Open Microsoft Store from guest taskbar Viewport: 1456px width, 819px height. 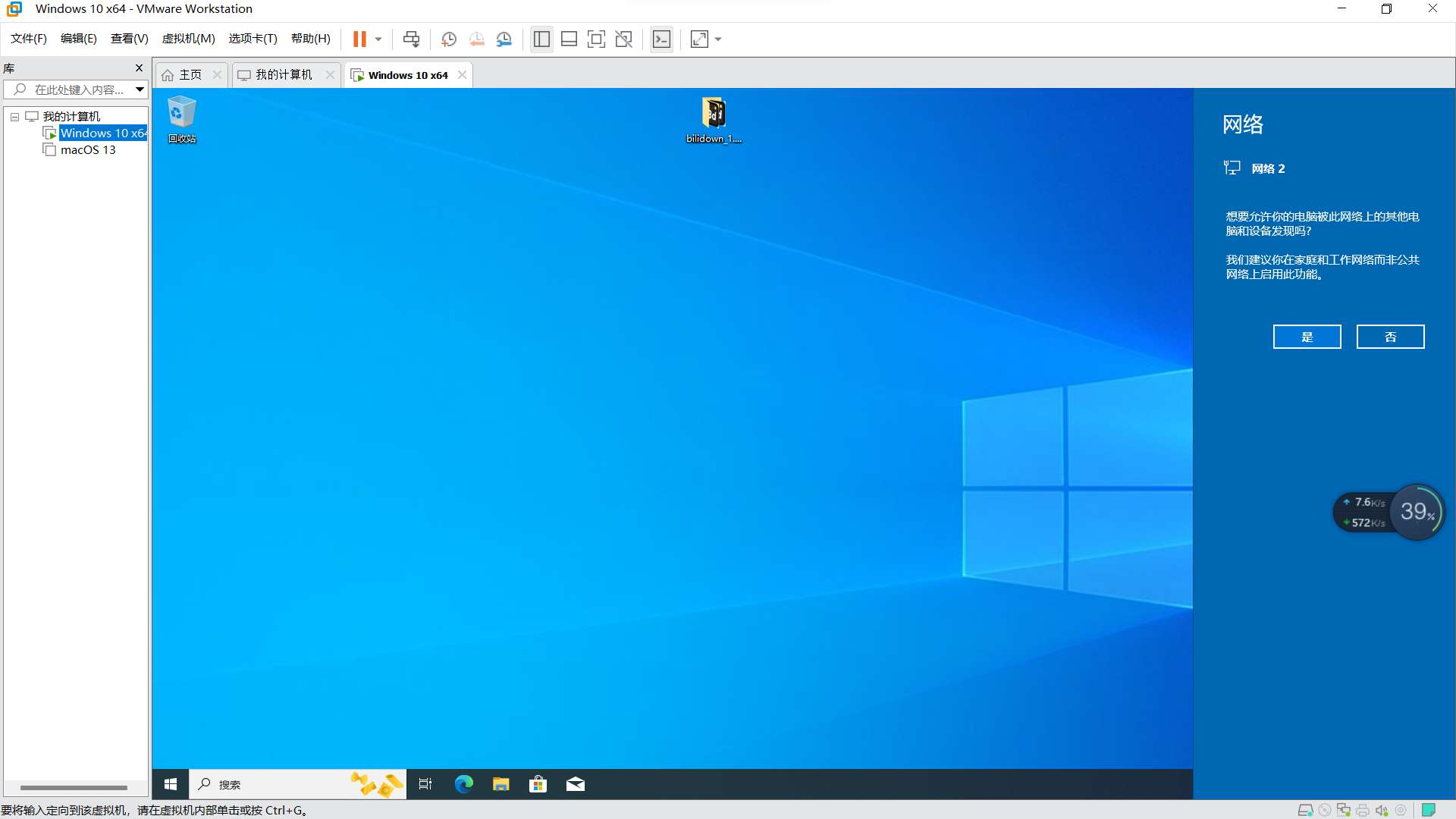[538, 784]
